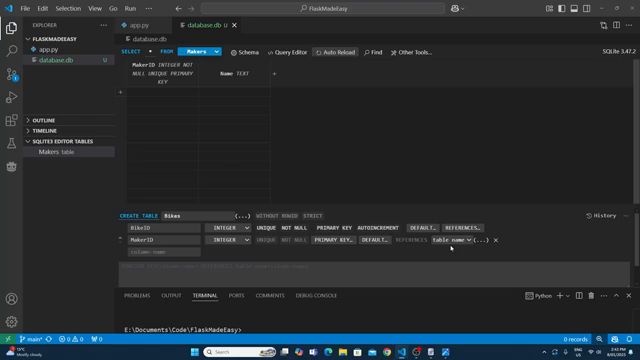The height and width of the screenshot is (360, 640).
Task: Collapse the FLASKMADEEASY folder
Action: [55, 39]
